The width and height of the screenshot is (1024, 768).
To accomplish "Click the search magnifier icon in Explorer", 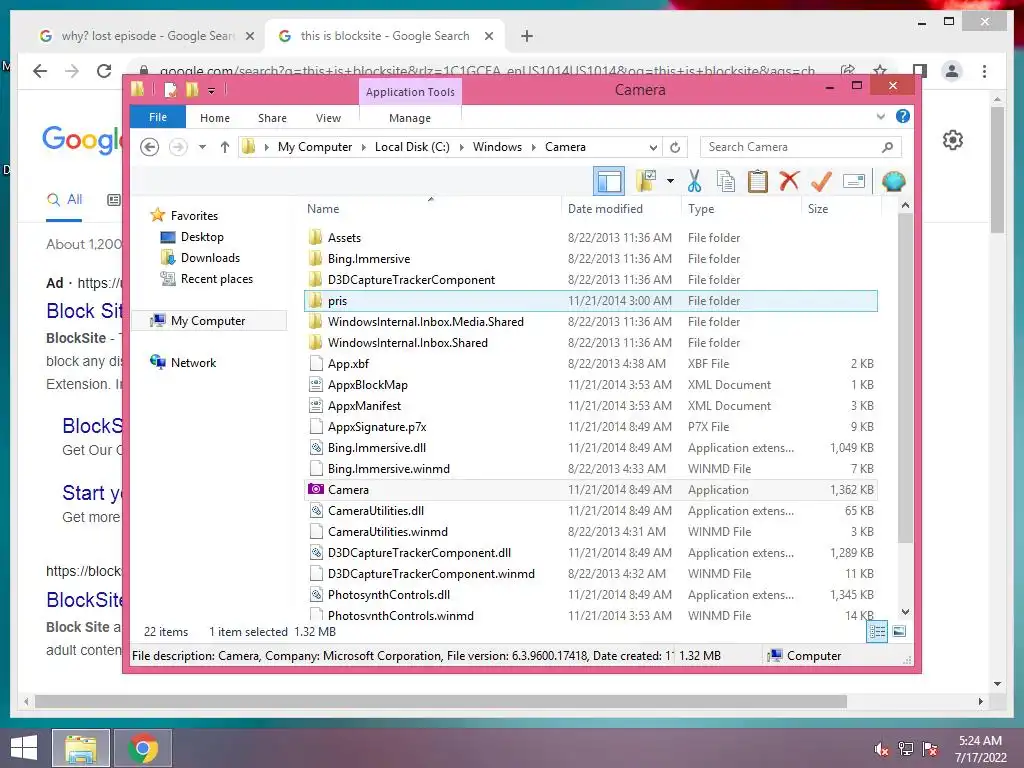I will (887, 147).
